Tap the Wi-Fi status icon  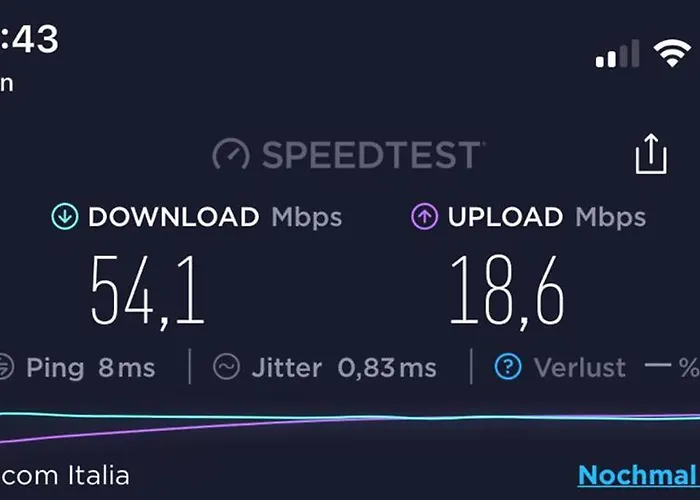tap(672, 53)
